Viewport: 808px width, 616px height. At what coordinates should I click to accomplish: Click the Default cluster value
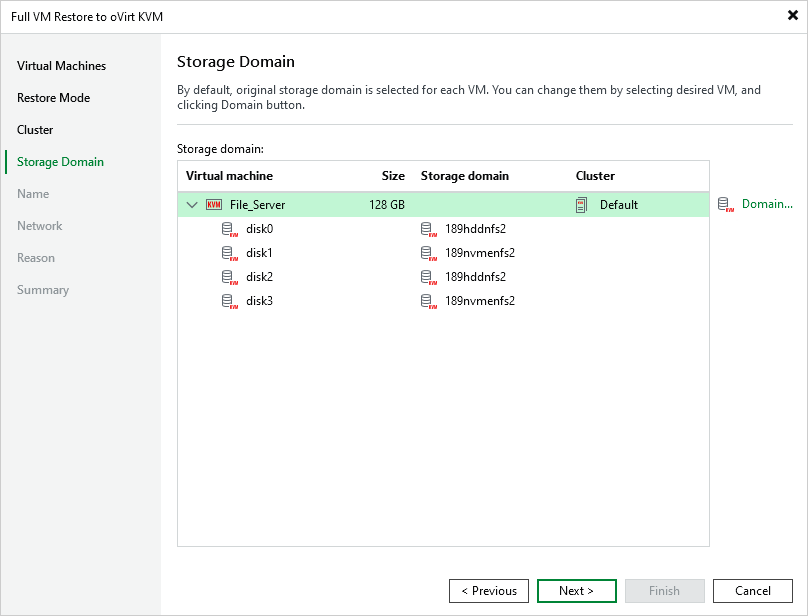click(x=619, y=205)
